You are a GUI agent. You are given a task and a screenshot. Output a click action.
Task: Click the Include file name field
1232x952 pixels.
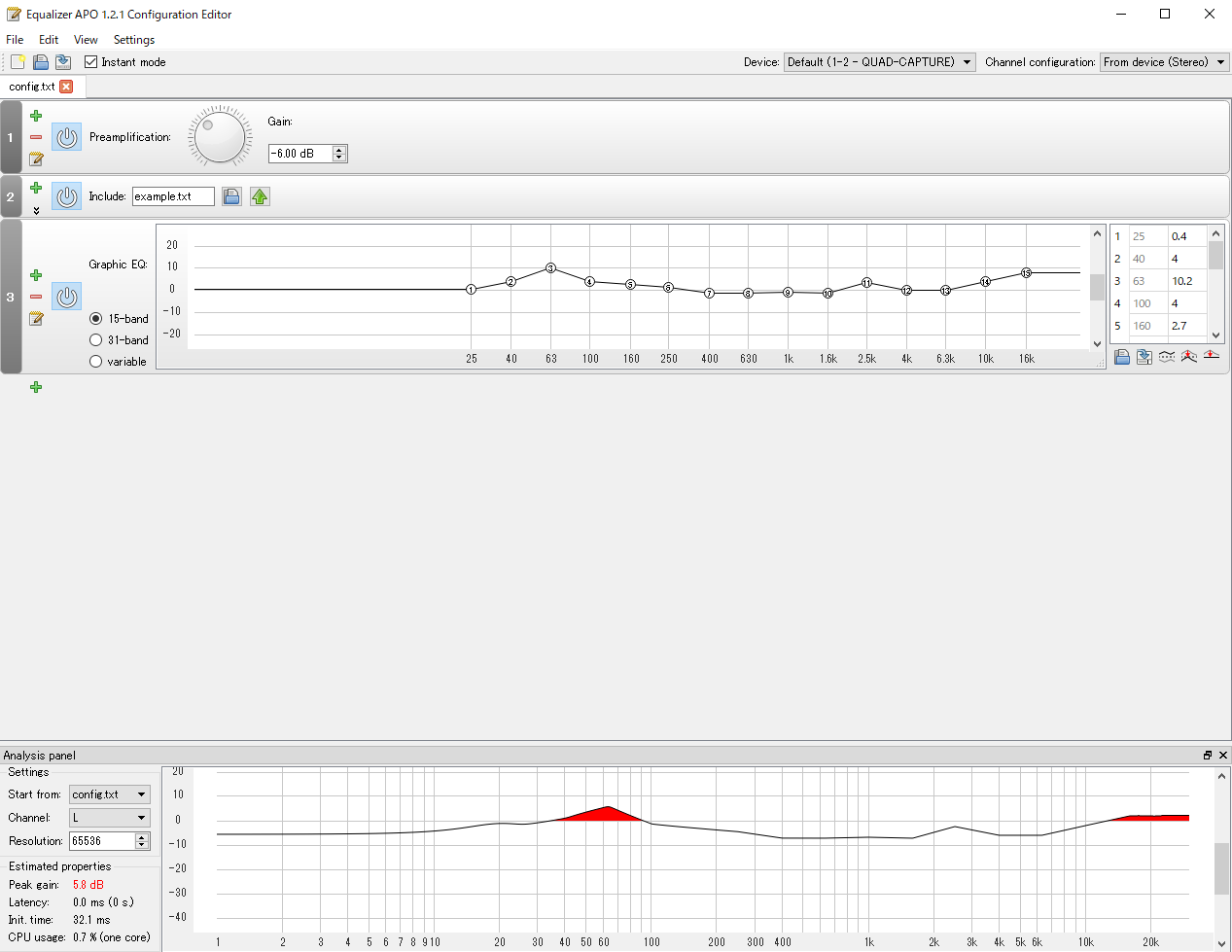(173, 196)
